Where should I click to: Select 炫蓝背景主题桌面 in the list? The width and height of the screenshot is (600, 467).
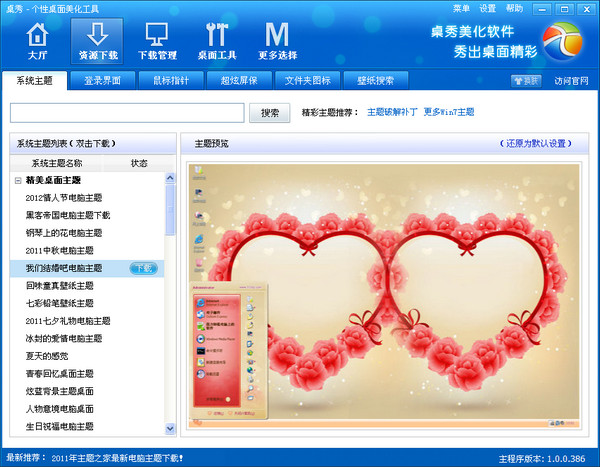coord(59,392)
